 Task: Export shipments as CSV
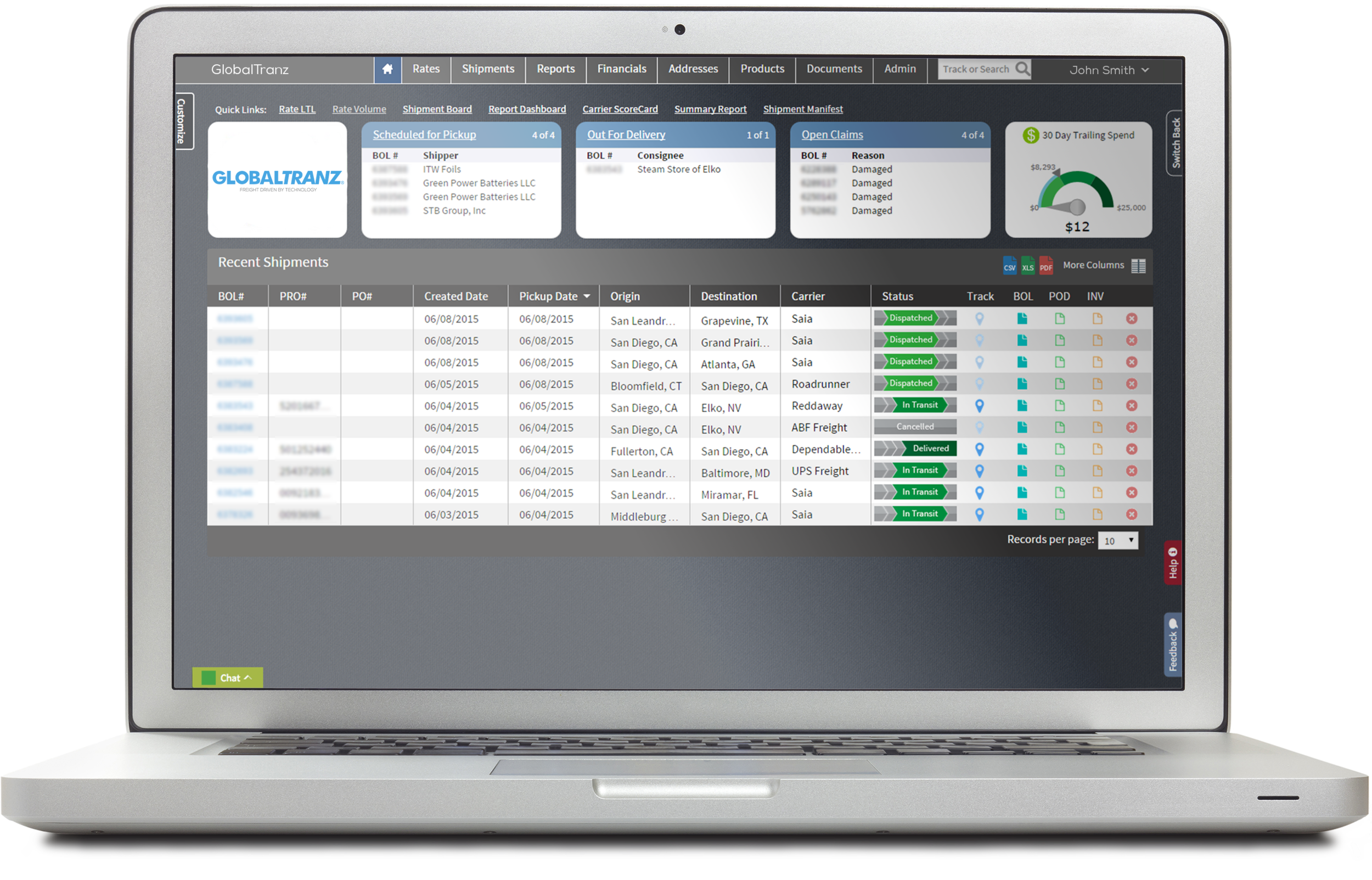(1009, 266)
